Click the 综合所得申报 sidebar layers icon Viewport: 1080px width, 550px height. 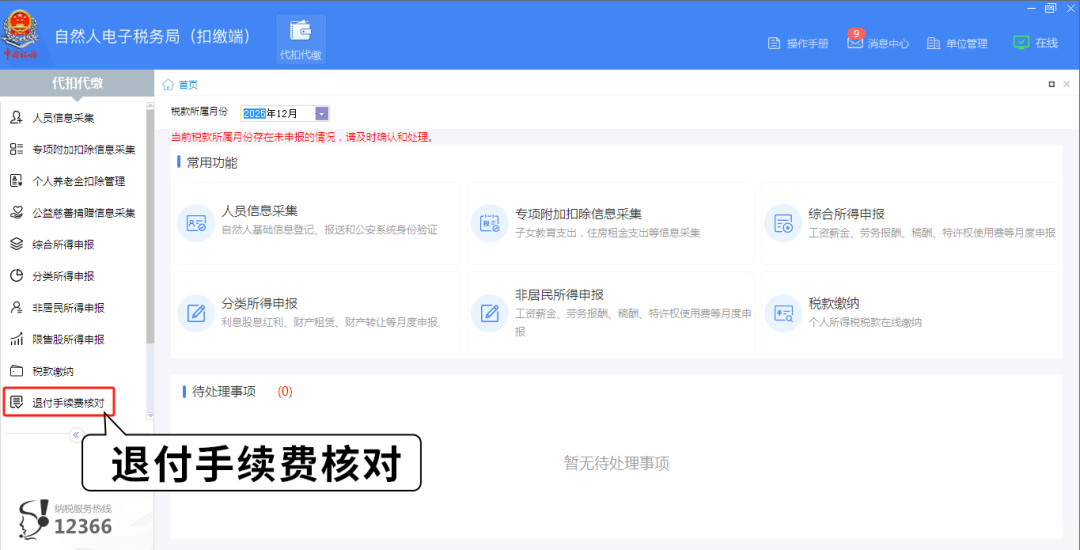[x=17, y=244]
